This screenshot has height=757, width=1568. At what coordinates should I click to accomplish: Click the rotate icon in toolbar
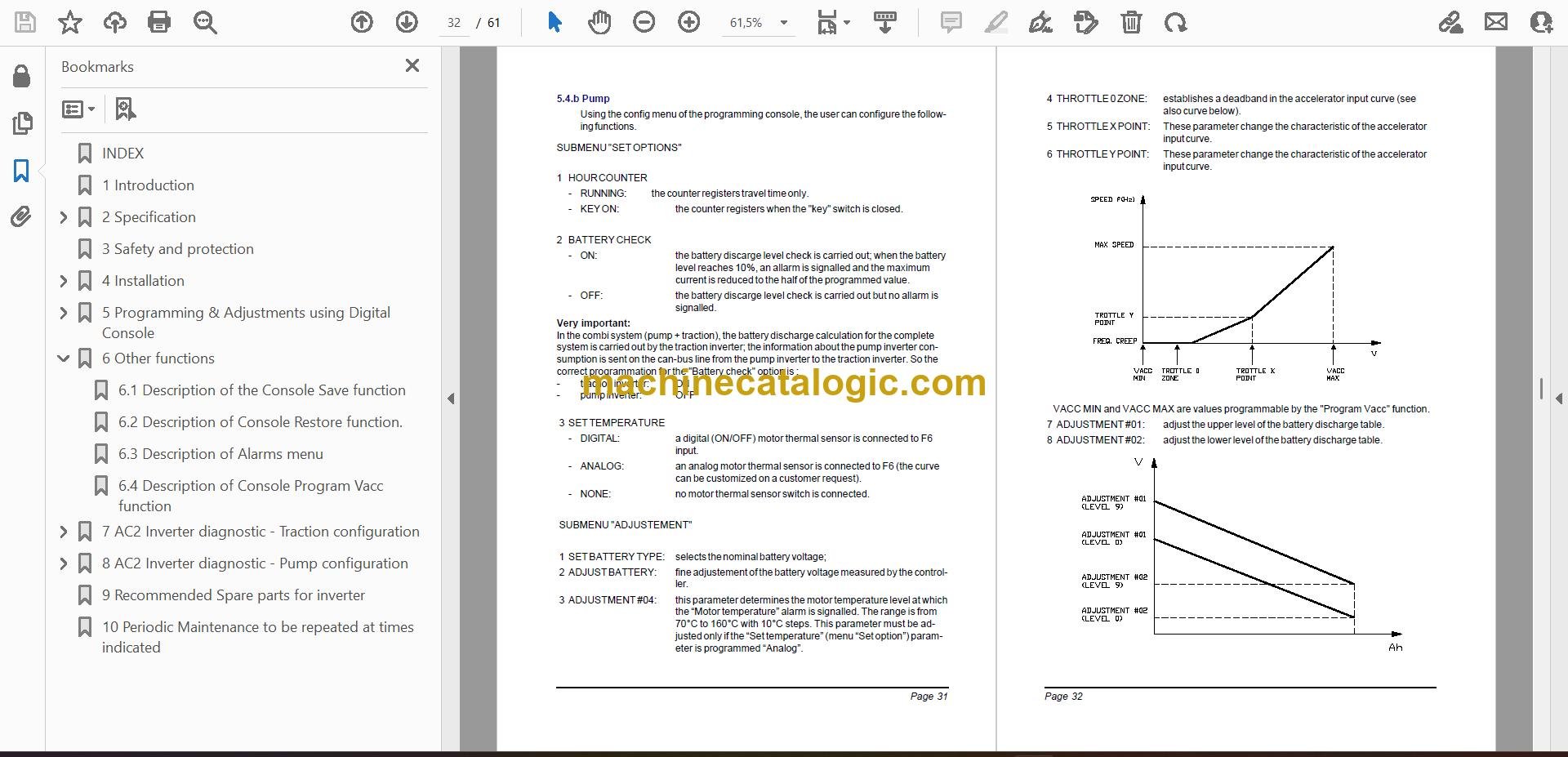click(x=1176, y=22)
